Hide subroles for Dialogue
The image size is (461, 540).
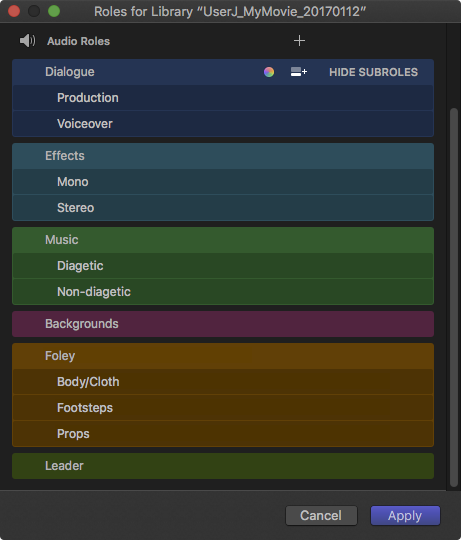coord(373,72)
